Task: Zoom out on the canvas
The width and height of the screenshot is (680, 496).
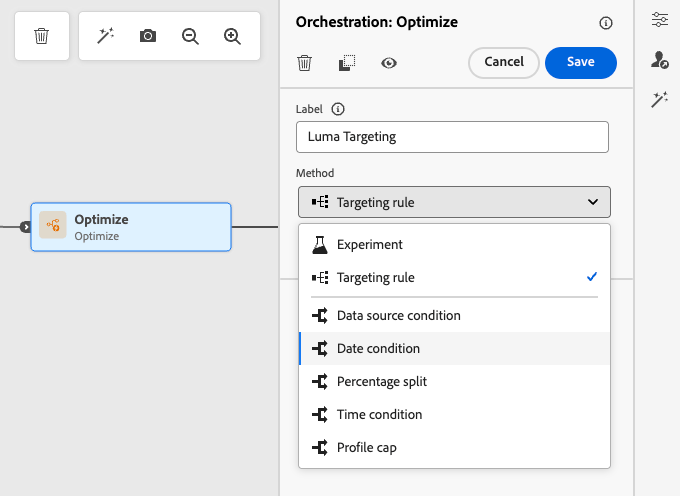Action: click(190, 36)
